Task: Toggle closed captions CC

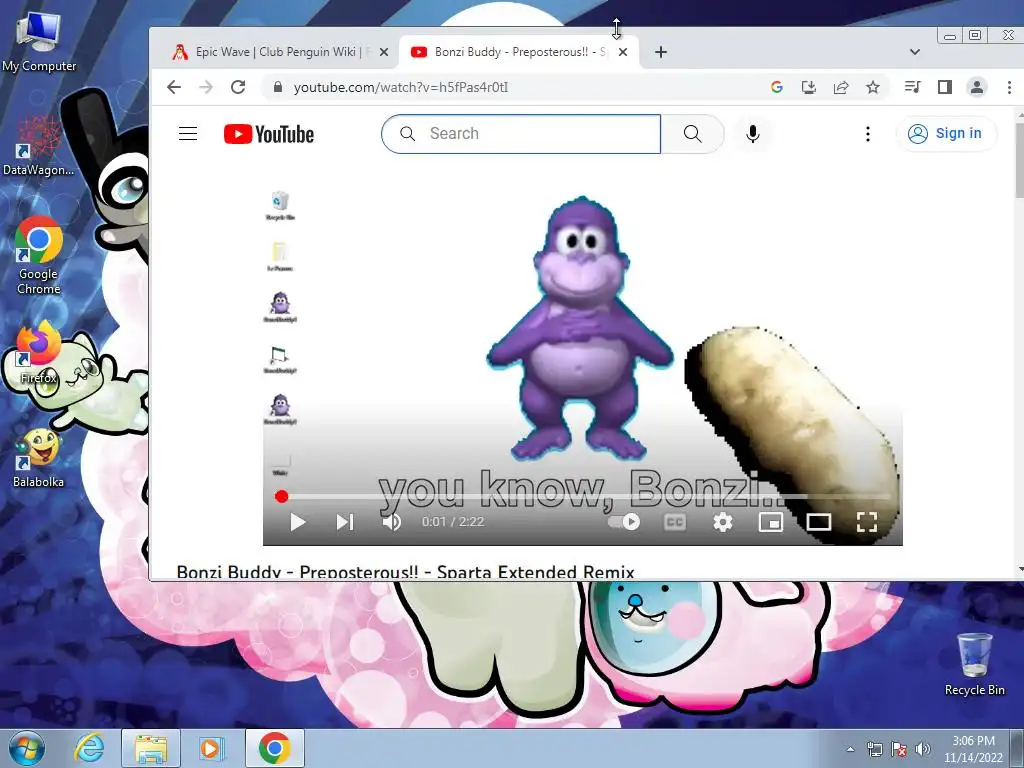Action: pos(675,522)
